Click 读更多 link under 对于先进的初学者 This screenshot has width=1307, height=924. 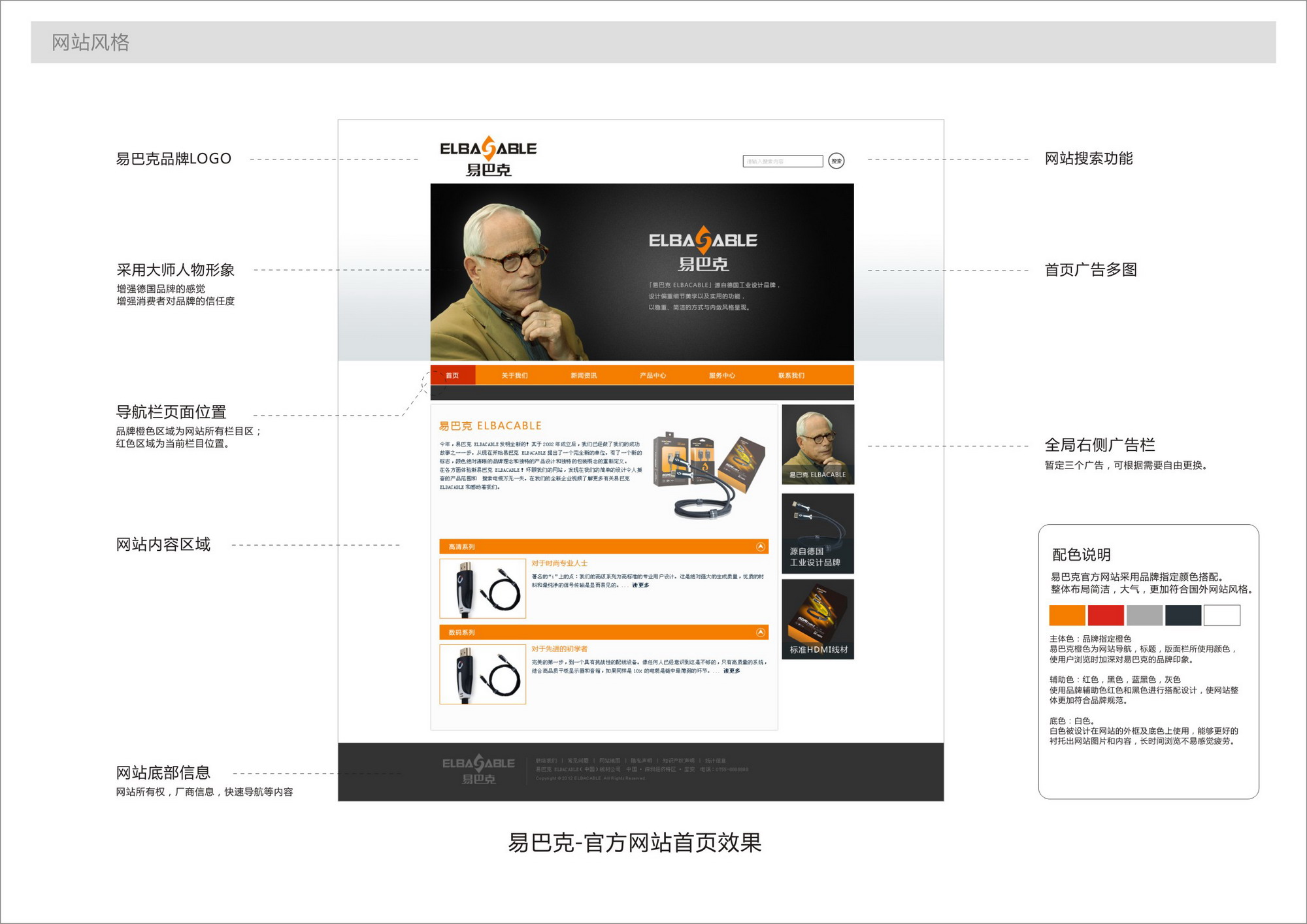(731, 670)
